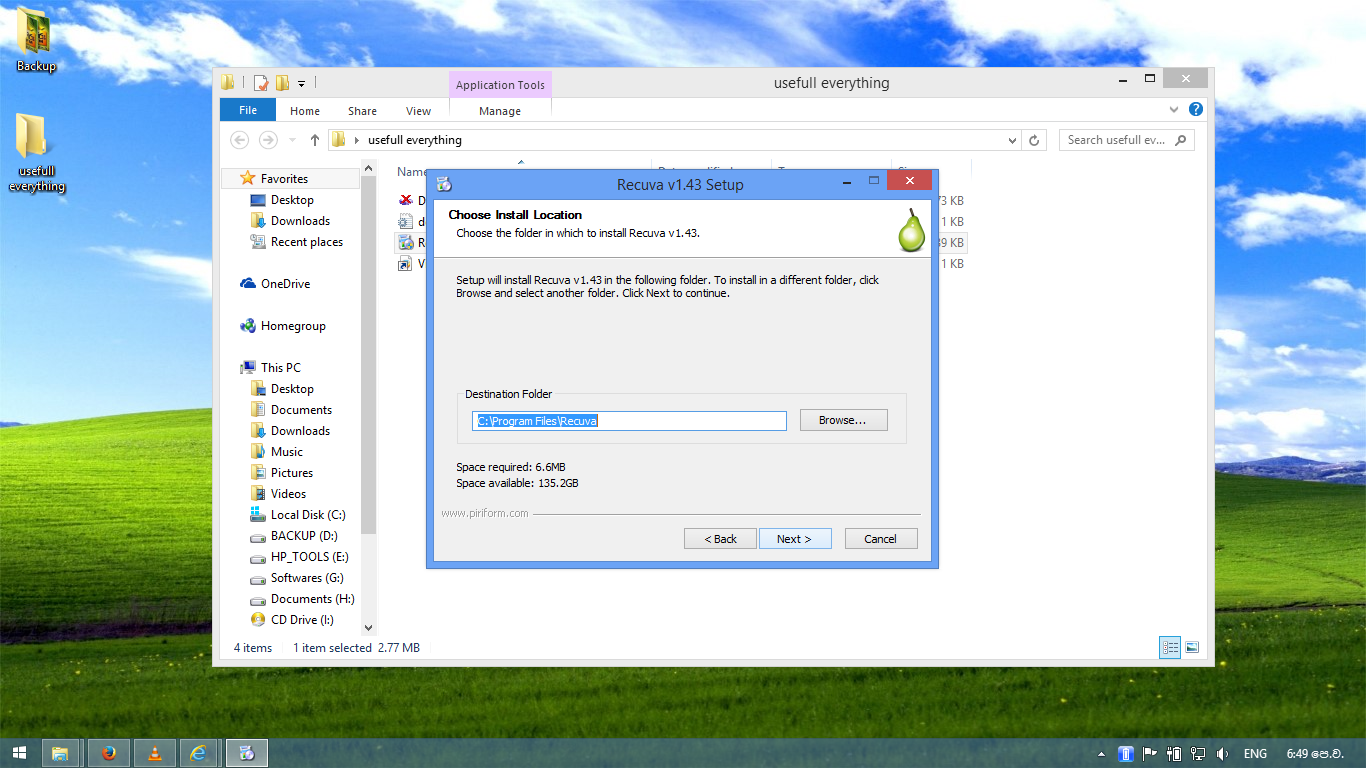Select BACKUP (D:) drive
This screenshot has width=1366, height=768.
click(x=304, y=536)
